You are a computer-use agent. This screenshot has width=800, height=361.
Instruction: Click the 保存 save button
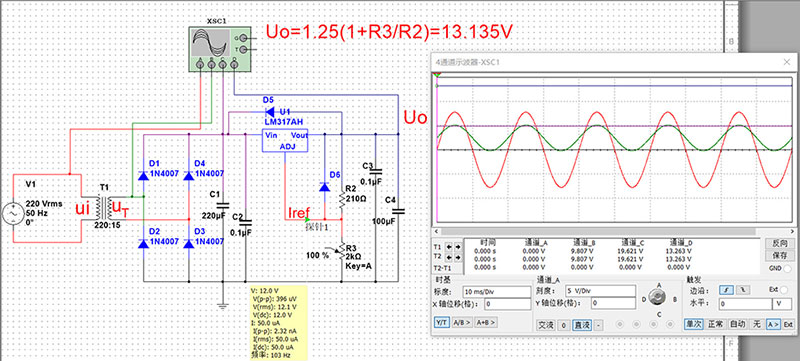[x=780, y=254]
